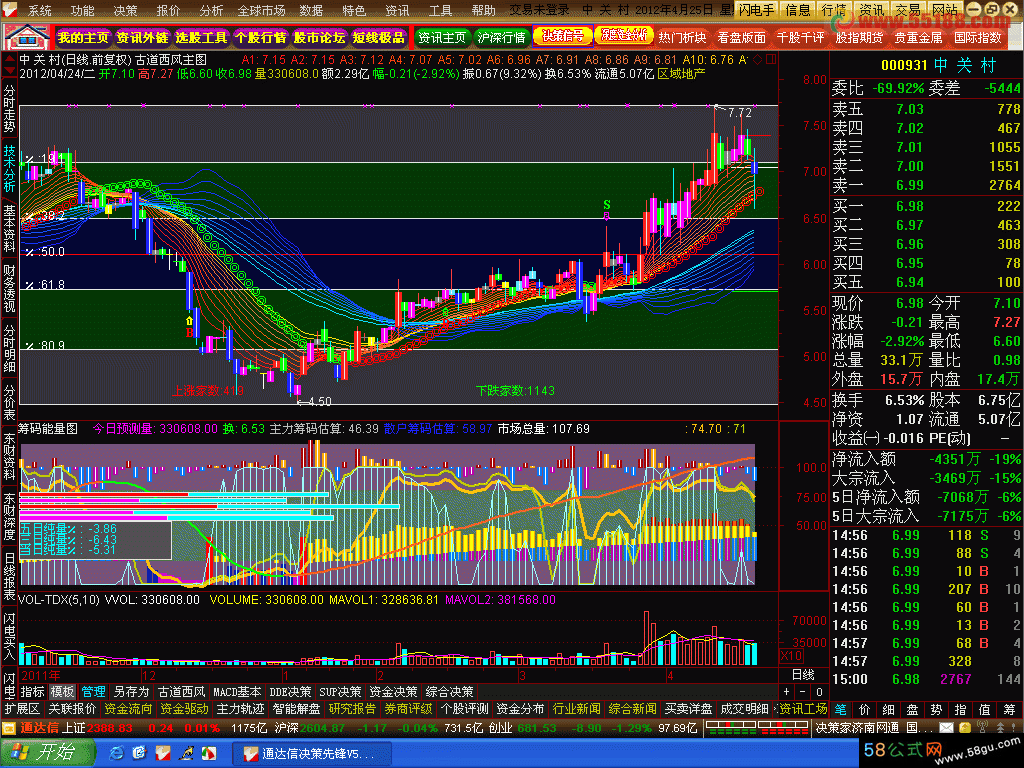Click the 闪电手 button
Viewport: 1024px width, 768px height.
pyautogui.click(x=756, y=10)
